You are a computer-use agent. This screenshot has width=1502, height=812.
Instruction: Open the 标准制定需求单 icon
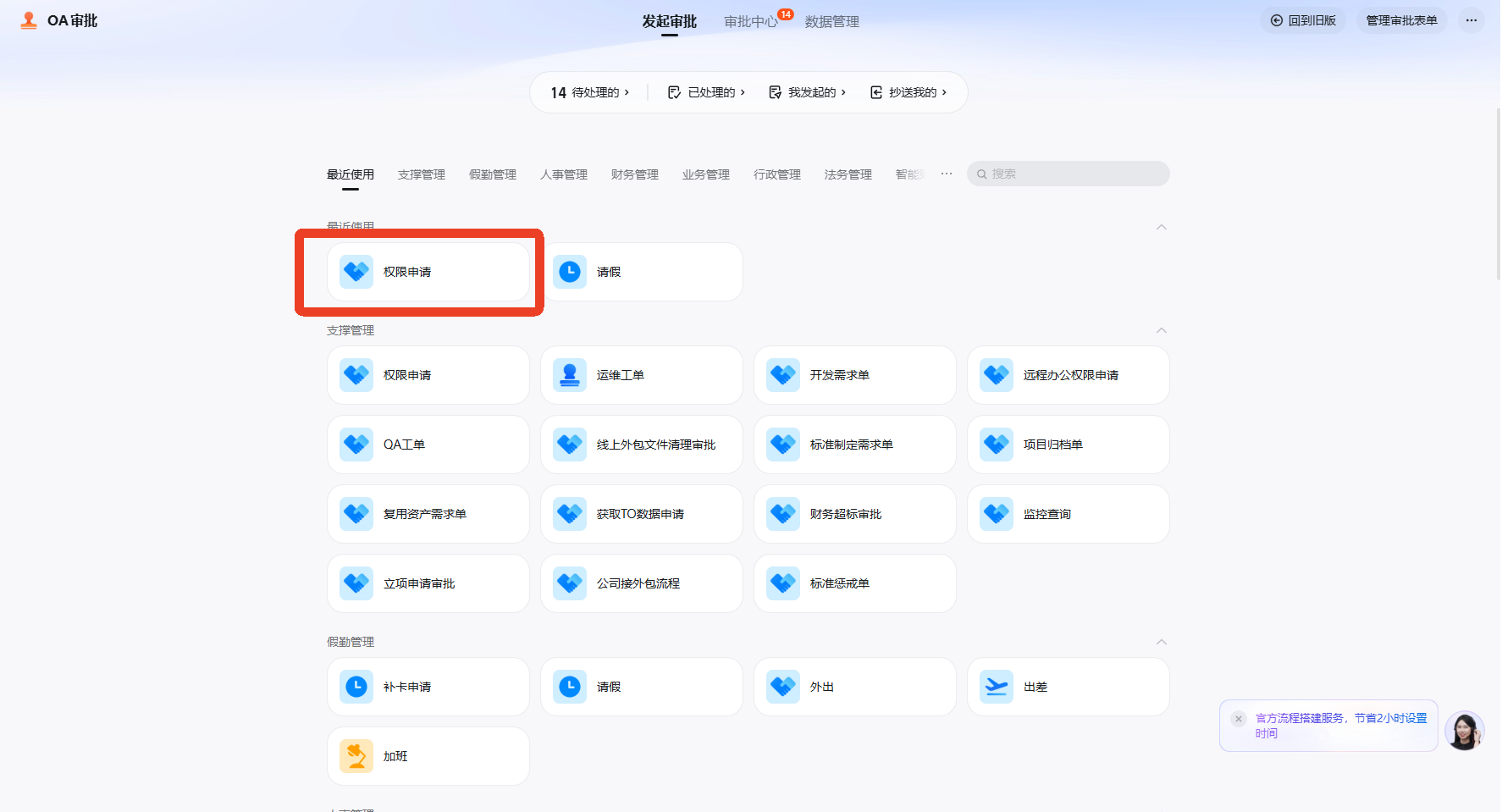(783, 445)
